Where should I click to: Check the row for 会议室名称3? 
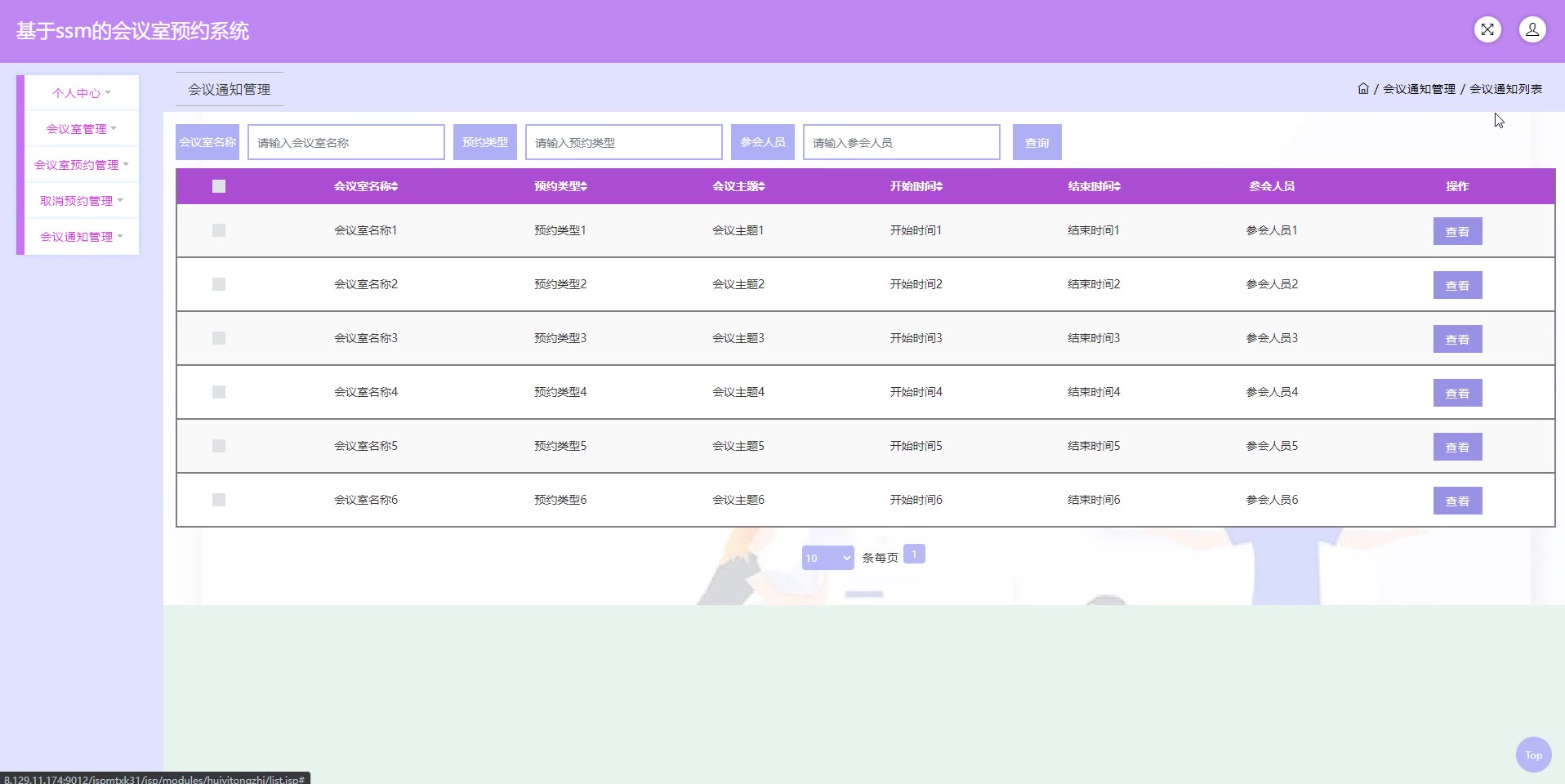[x=219, y=338]
